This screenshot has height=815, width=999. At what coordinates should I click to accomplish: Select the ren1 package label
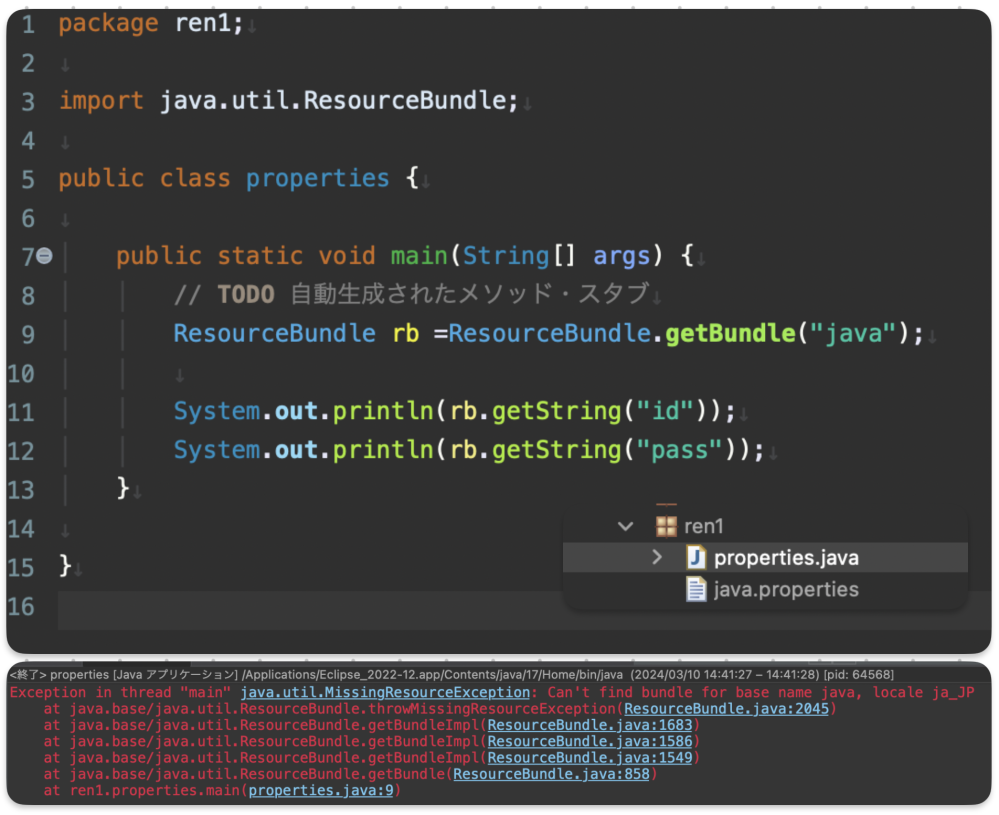(704, 526)
